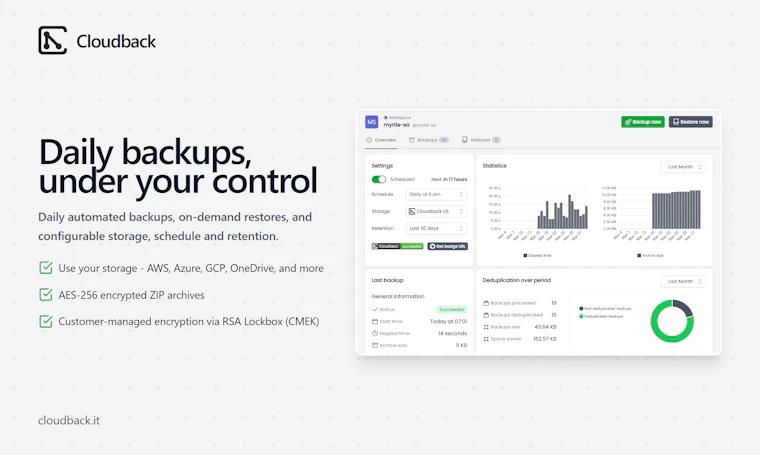
Task: Click the icon beside Backups size
Action: (486, 327)
